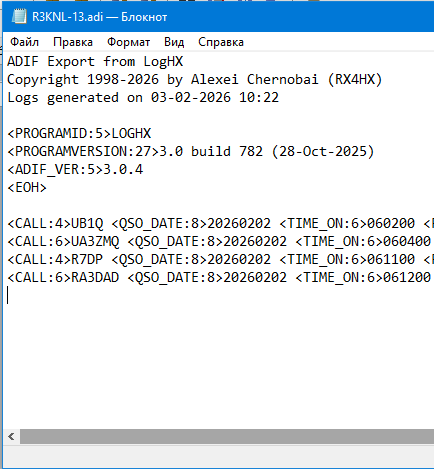The height and width of the screenshot is (469, 434).
Task: Click the Notepad icon in title bar
Action: 19,16
